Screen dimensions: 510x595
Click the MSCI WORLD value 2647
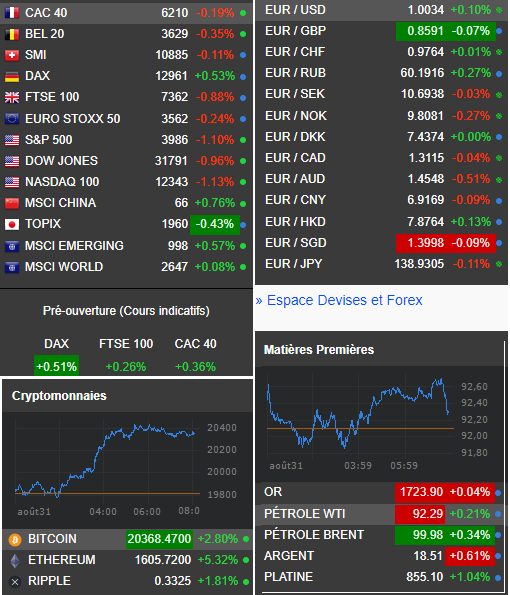(x=175, y=267)
